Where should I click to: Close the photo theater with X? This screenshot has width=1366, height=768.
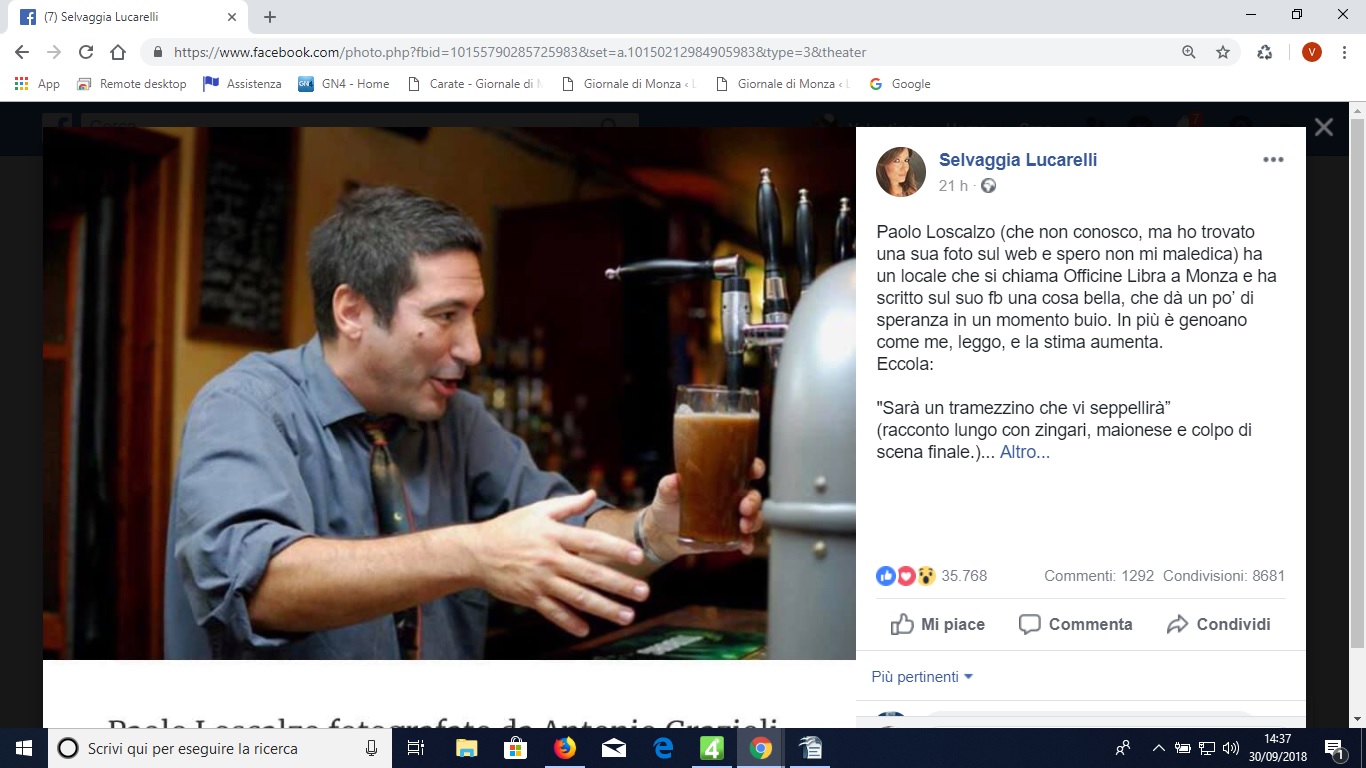(1324, 127)
